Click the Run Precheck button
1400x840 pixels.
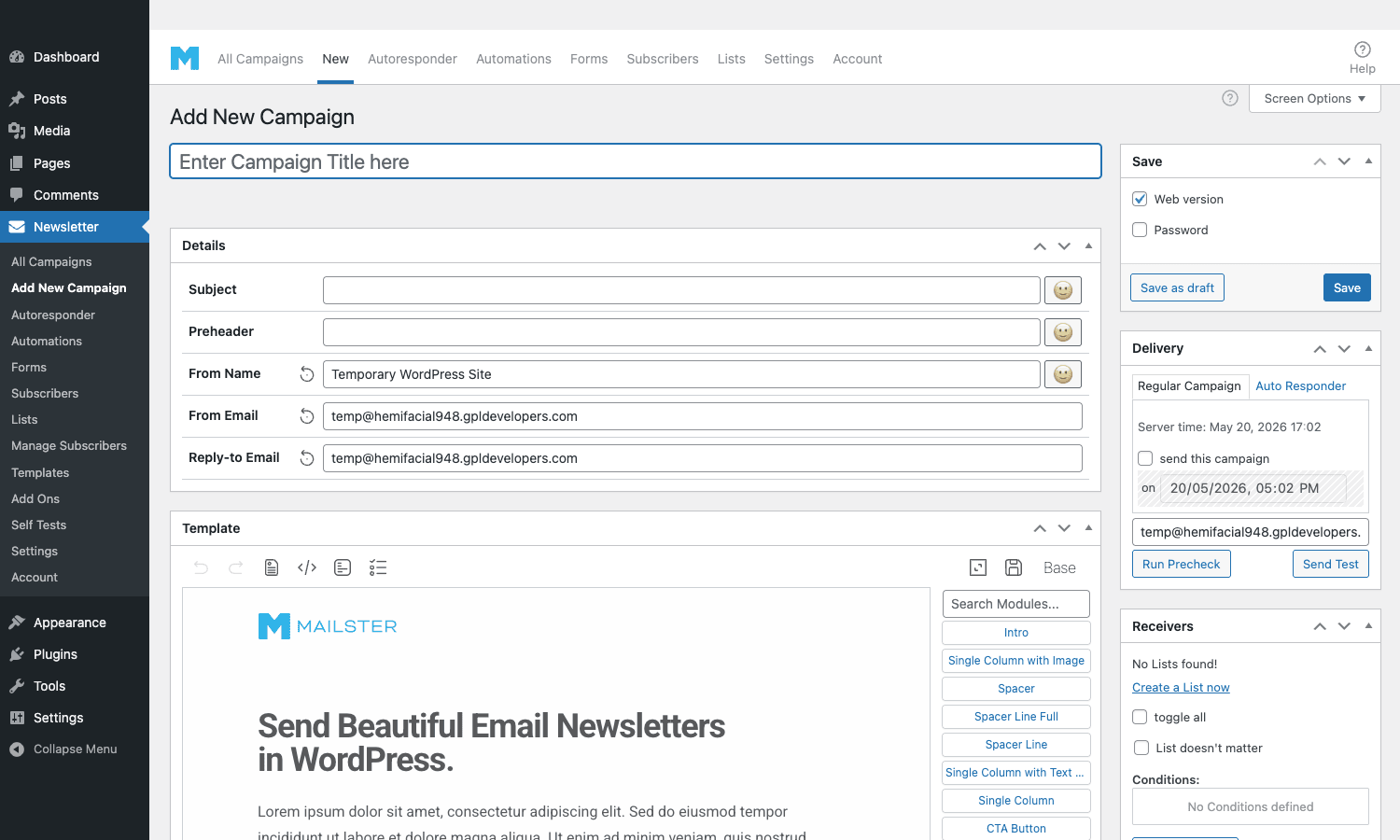[x=1182, y=564]
